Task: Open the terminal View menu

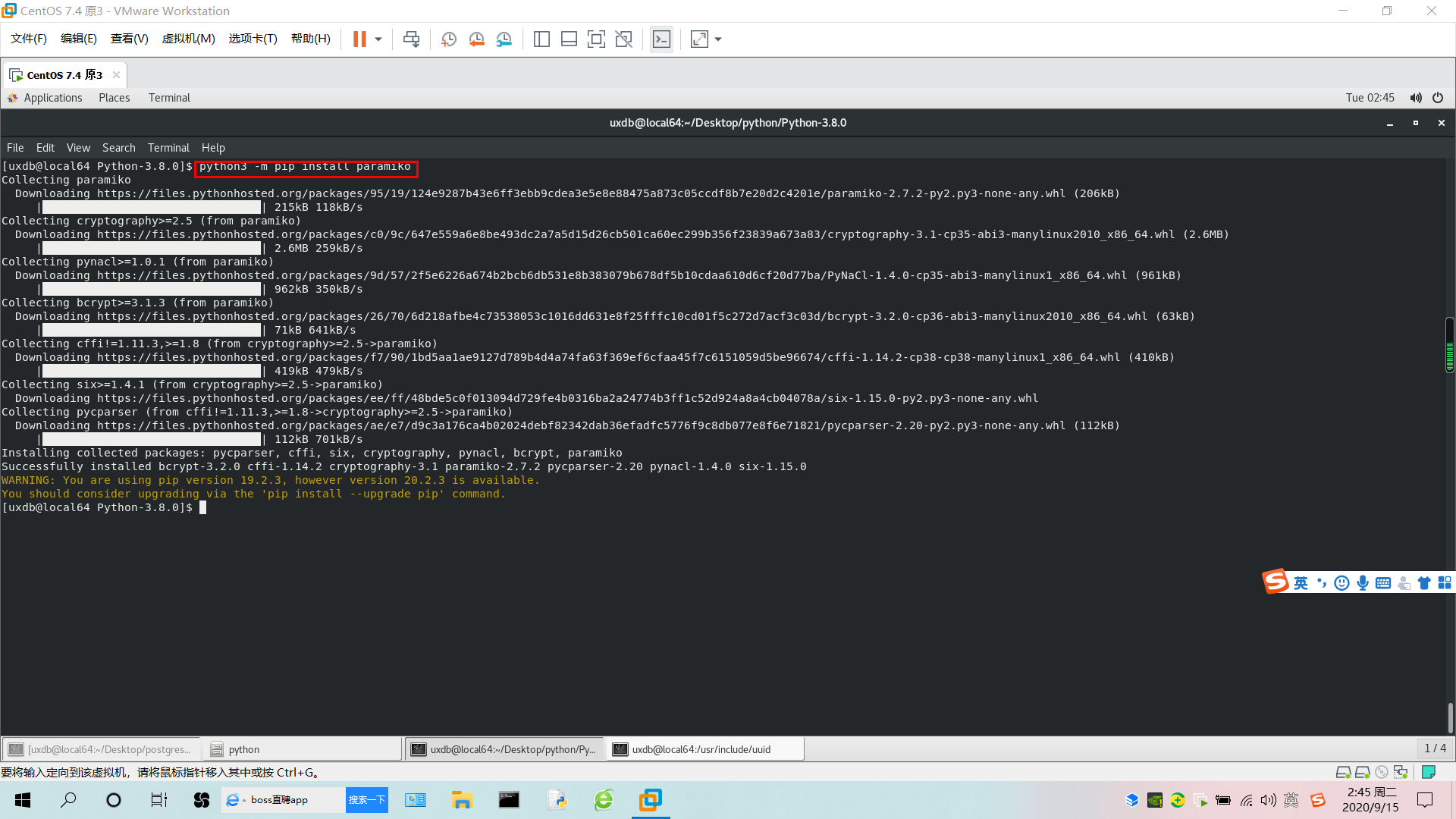Action: [x=78, y=148]
